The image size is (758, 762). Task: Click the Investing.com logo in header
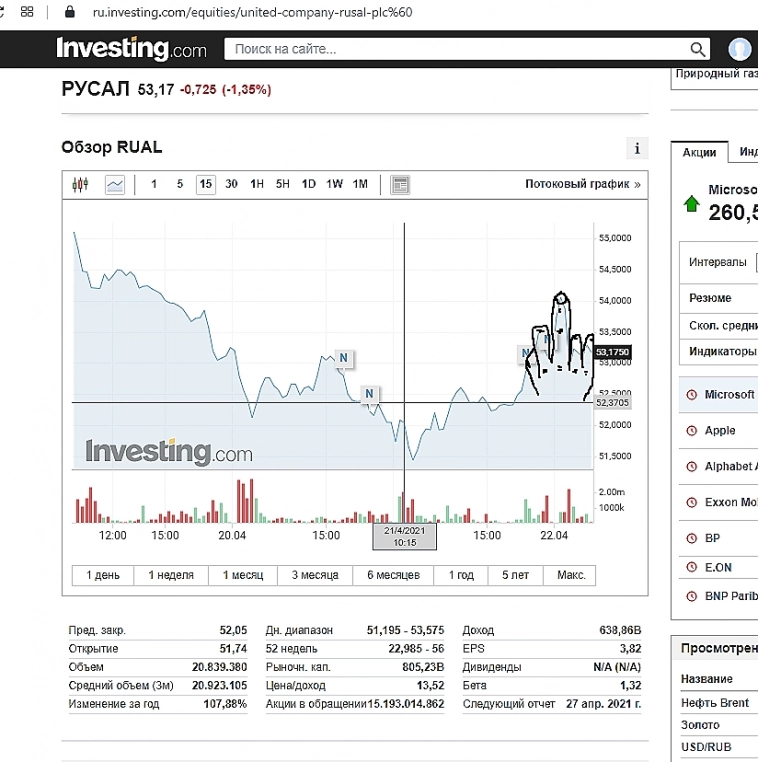point(131,49)
